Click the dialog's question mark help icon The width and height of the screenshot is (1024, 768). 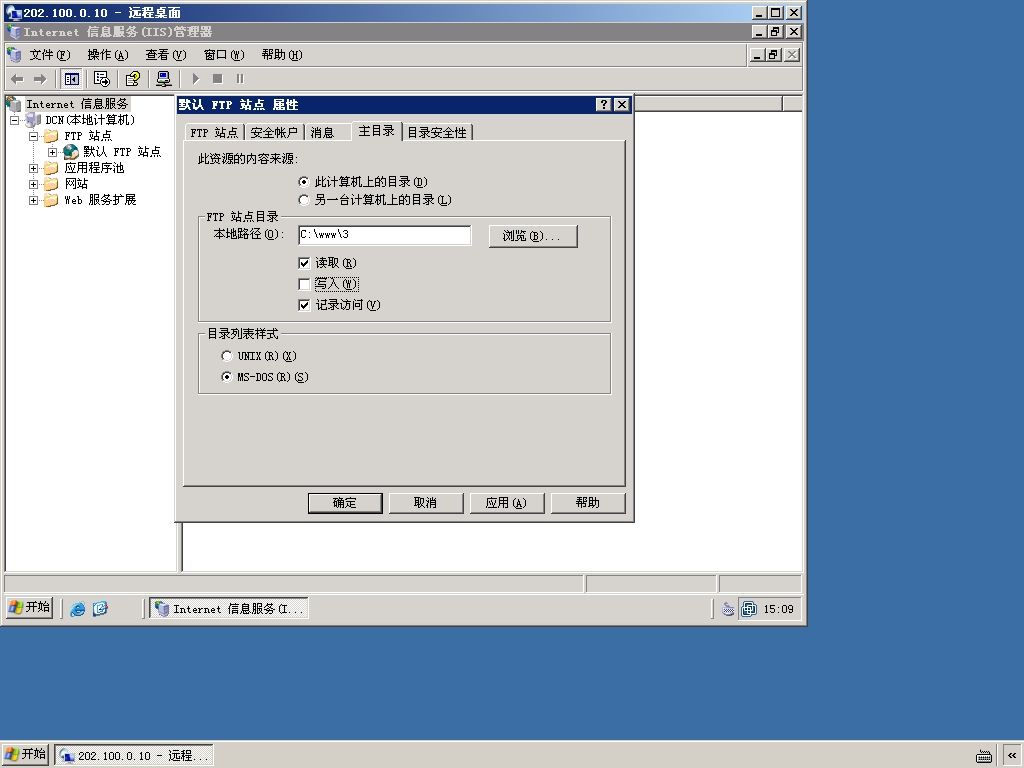tap(603, 104)
